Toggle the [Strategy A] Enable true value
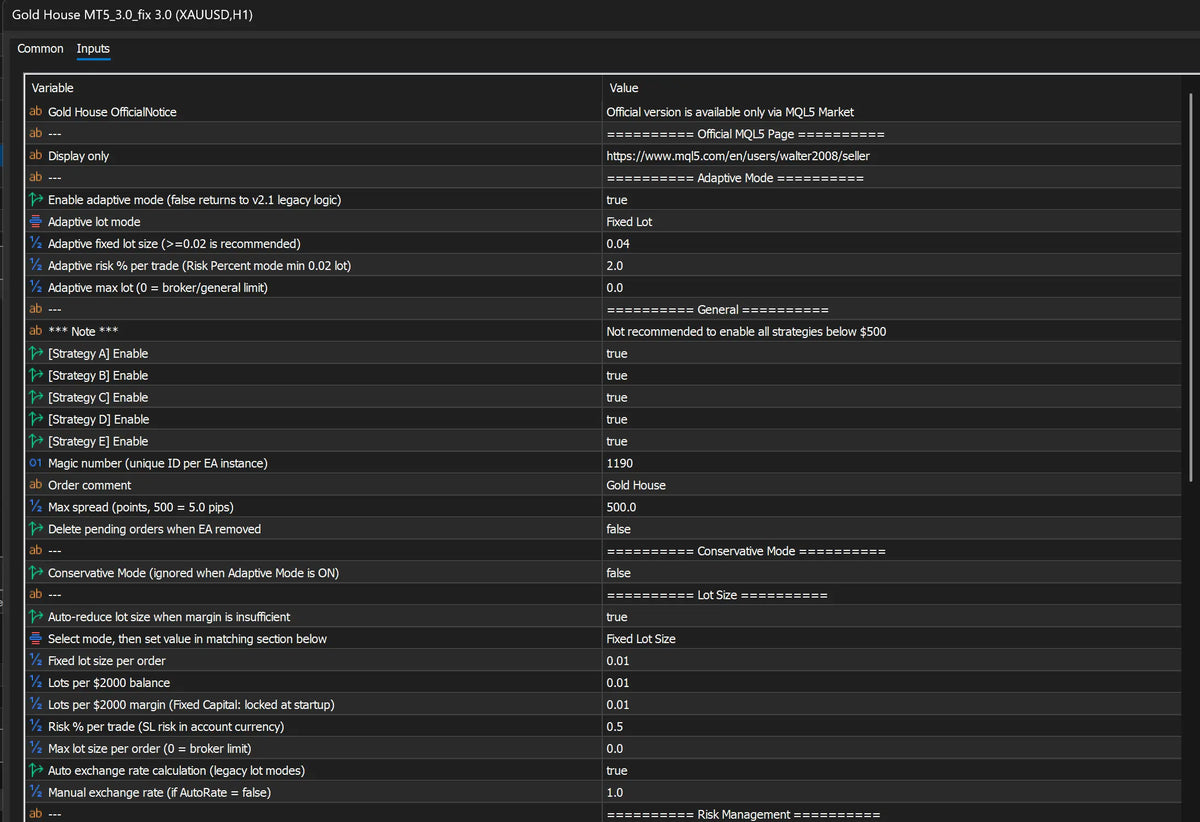Viewport: 1200px width, 822px height. [x=617, y=354]
